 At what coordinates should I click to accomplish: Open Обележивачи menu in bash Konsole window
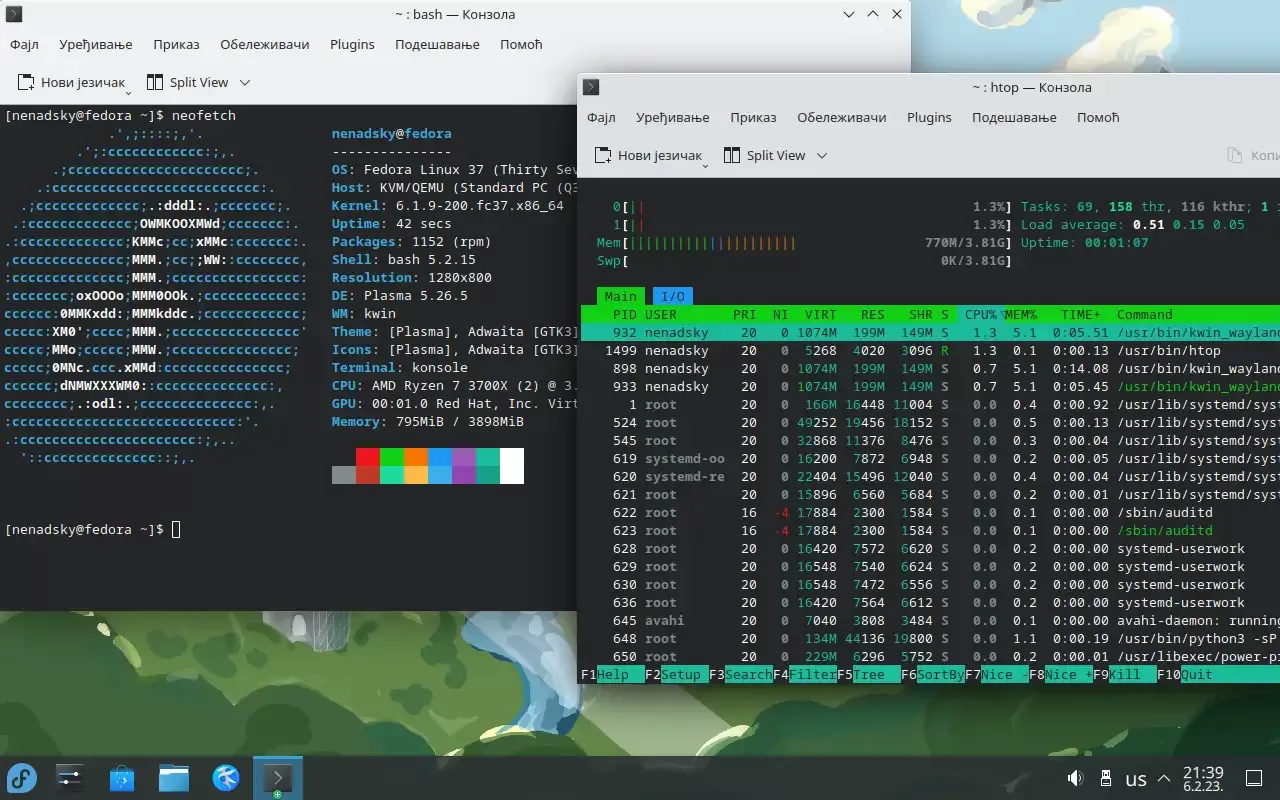(265, 44)
